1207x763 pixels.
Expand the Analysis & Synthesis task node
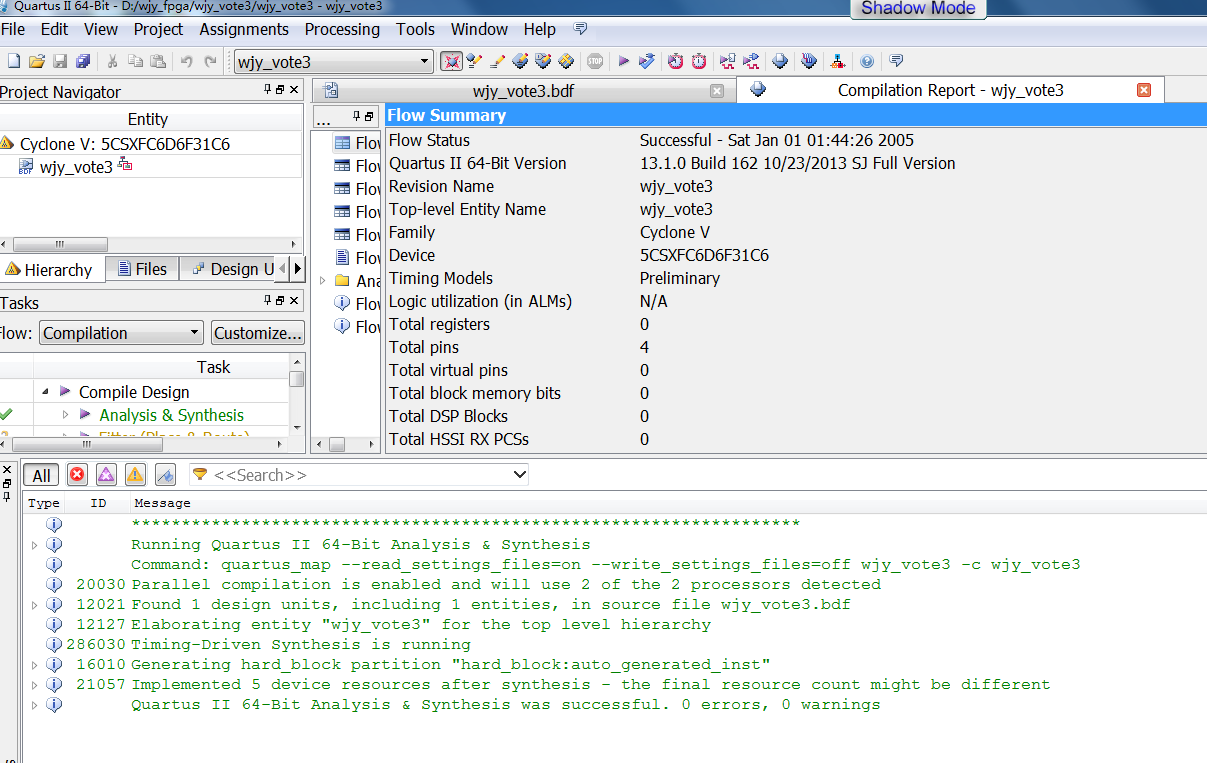click(66, 415)
